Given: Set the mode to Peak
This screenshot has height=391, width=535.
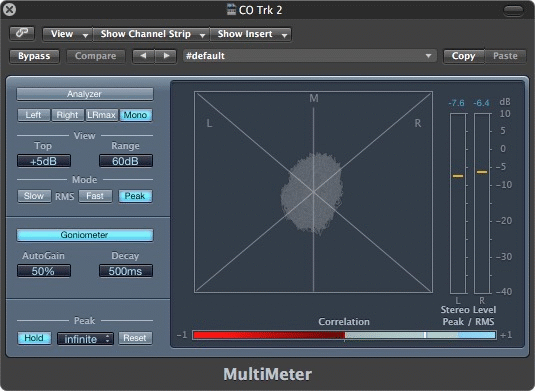Looking at the screenshot, I should pos(135,196).
